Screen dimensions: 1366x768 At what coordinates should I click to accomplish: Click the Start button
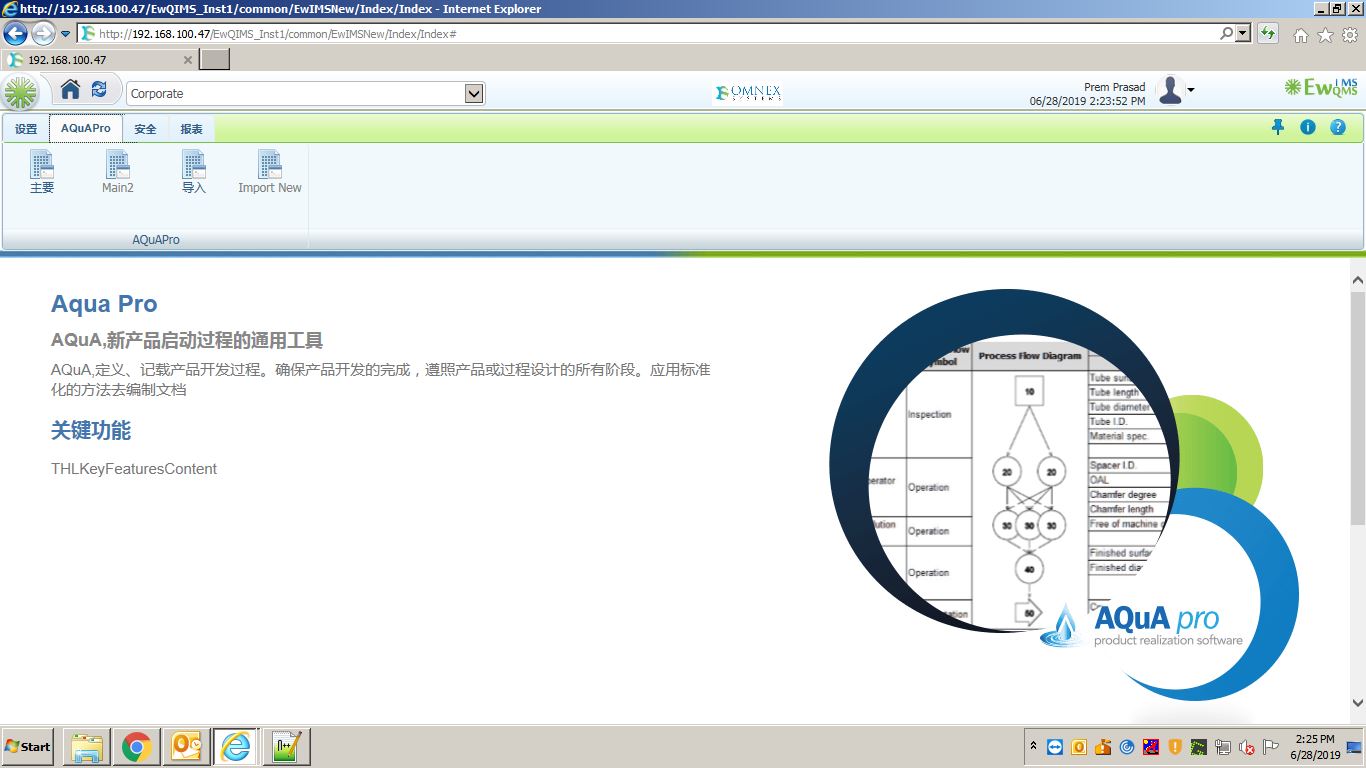point(28,747)
